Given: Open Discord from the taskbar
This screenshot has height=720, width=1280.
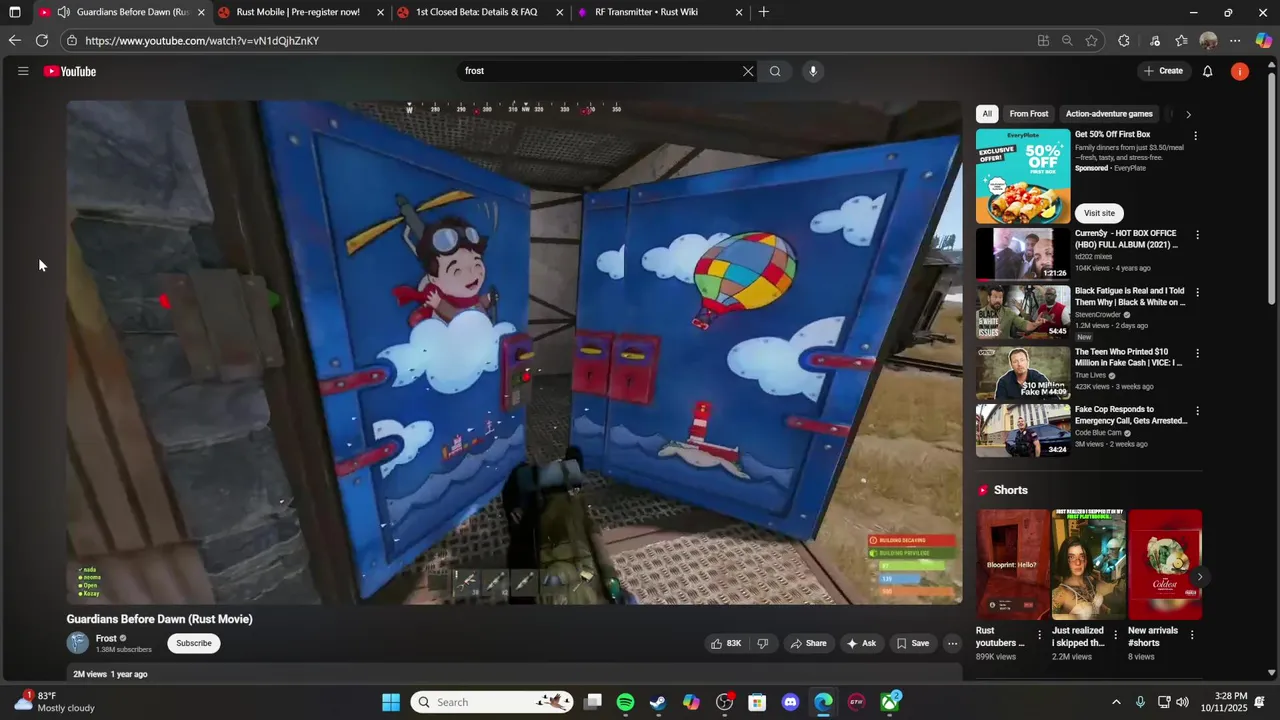Looking at the screenshot, I should click(x=790, y=702).
